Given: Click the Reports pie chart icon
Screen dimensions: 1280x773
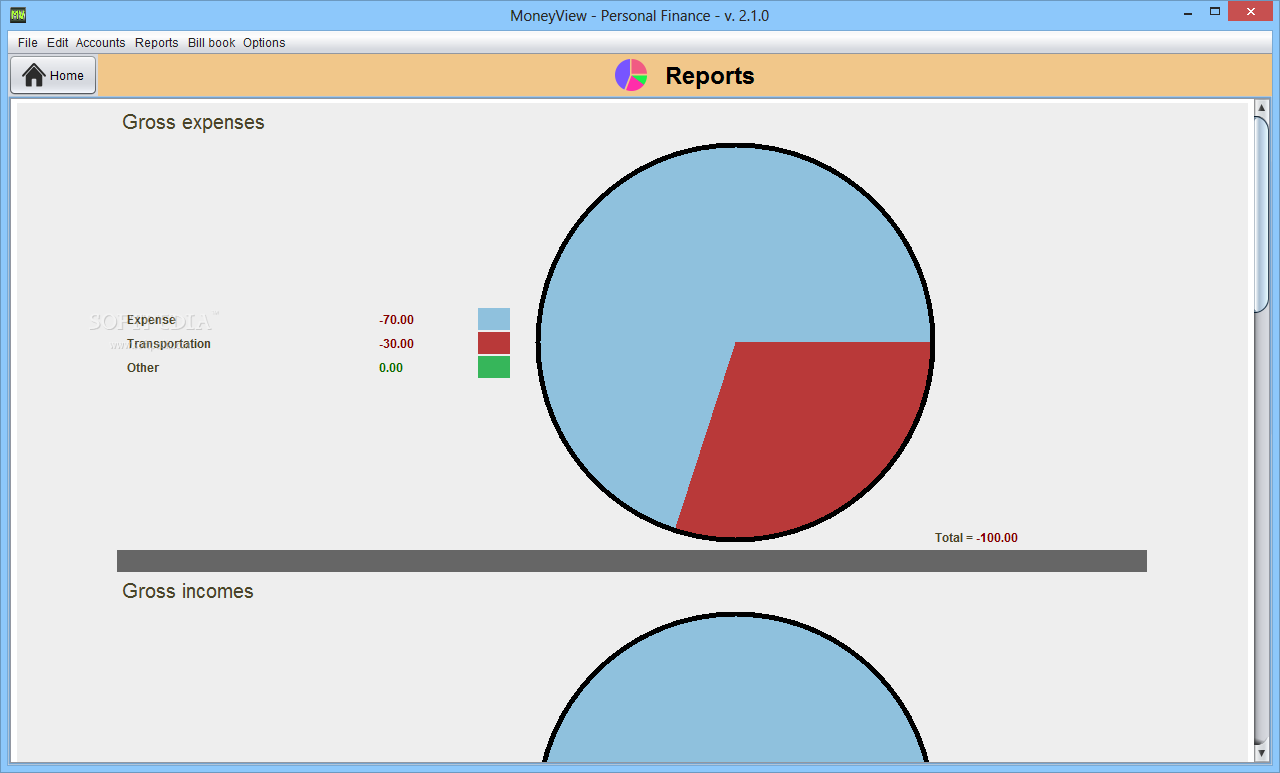Looking at the screenshot, I should tap(631, 75).
